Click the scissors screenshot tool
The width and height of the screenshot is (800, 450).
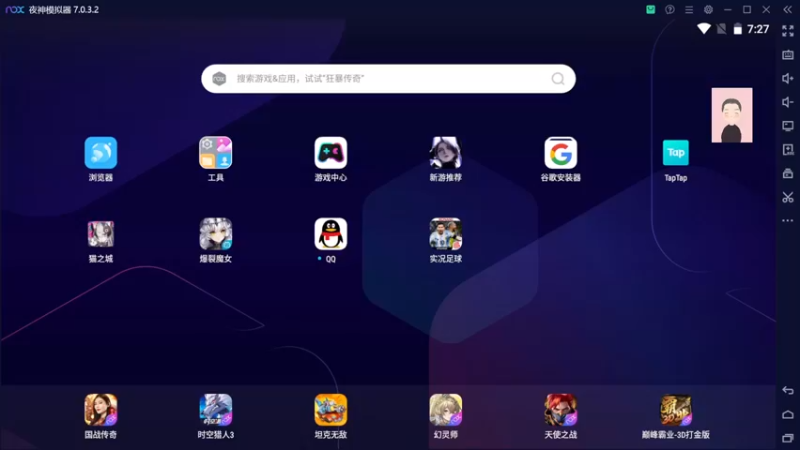[x=788, y=197]
